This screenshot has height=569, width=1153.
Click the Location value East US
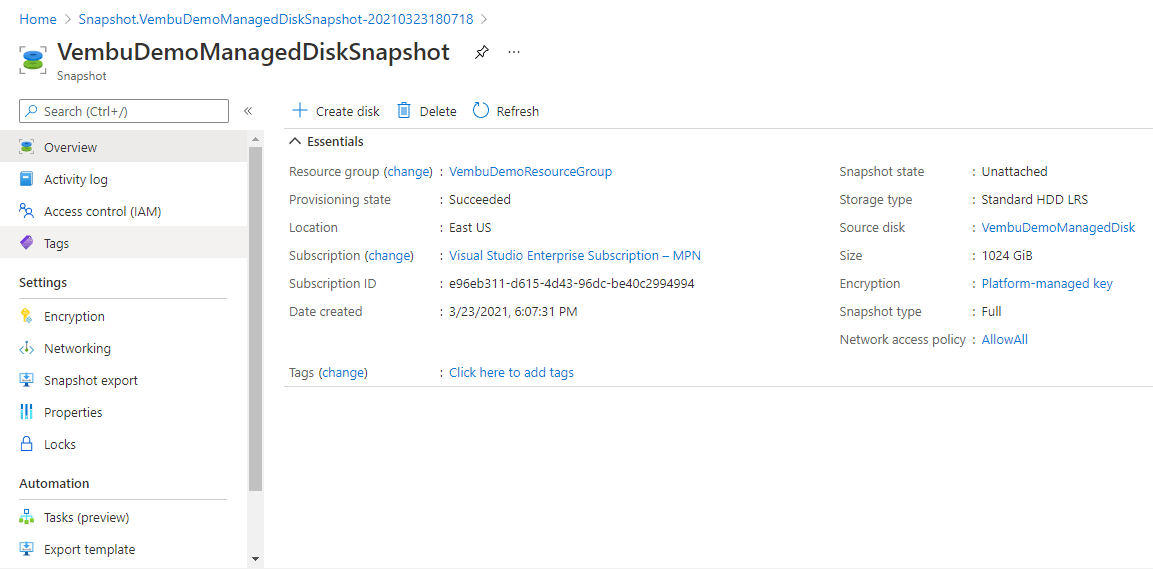470,227
